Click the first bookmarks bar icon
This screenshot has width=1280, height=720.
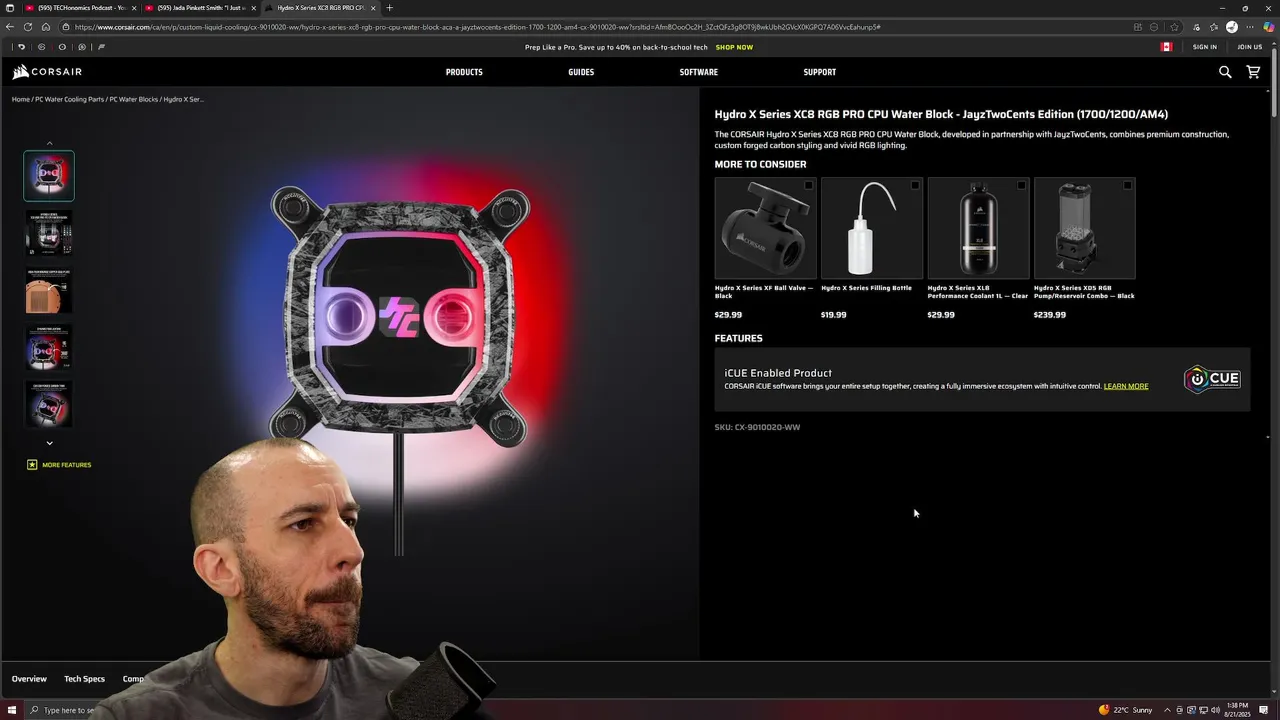tap(21, 47)
